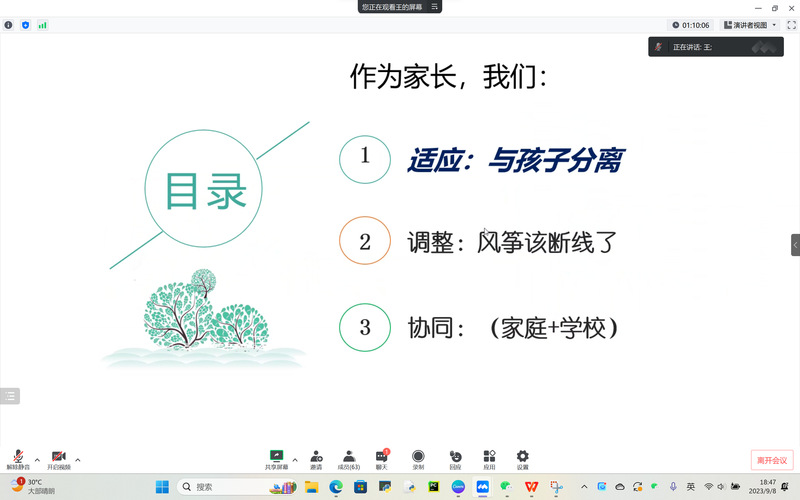Expand the side panel handle on right edge

795,244
